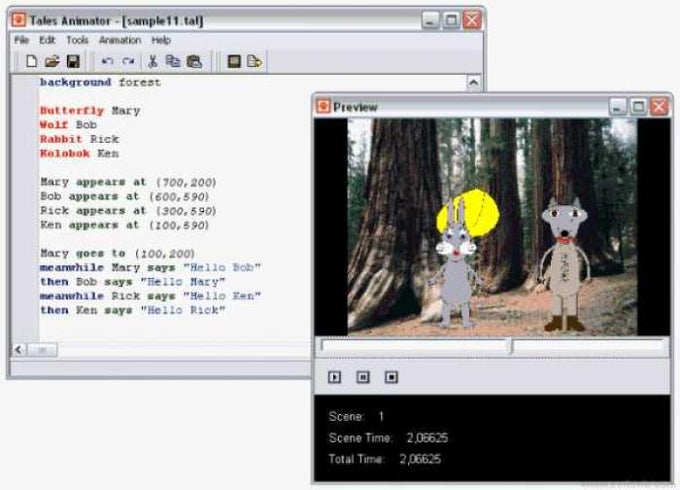Open the Animation menu
The height and width of the screenshot is (490, 680).
(x=120, y=40)
